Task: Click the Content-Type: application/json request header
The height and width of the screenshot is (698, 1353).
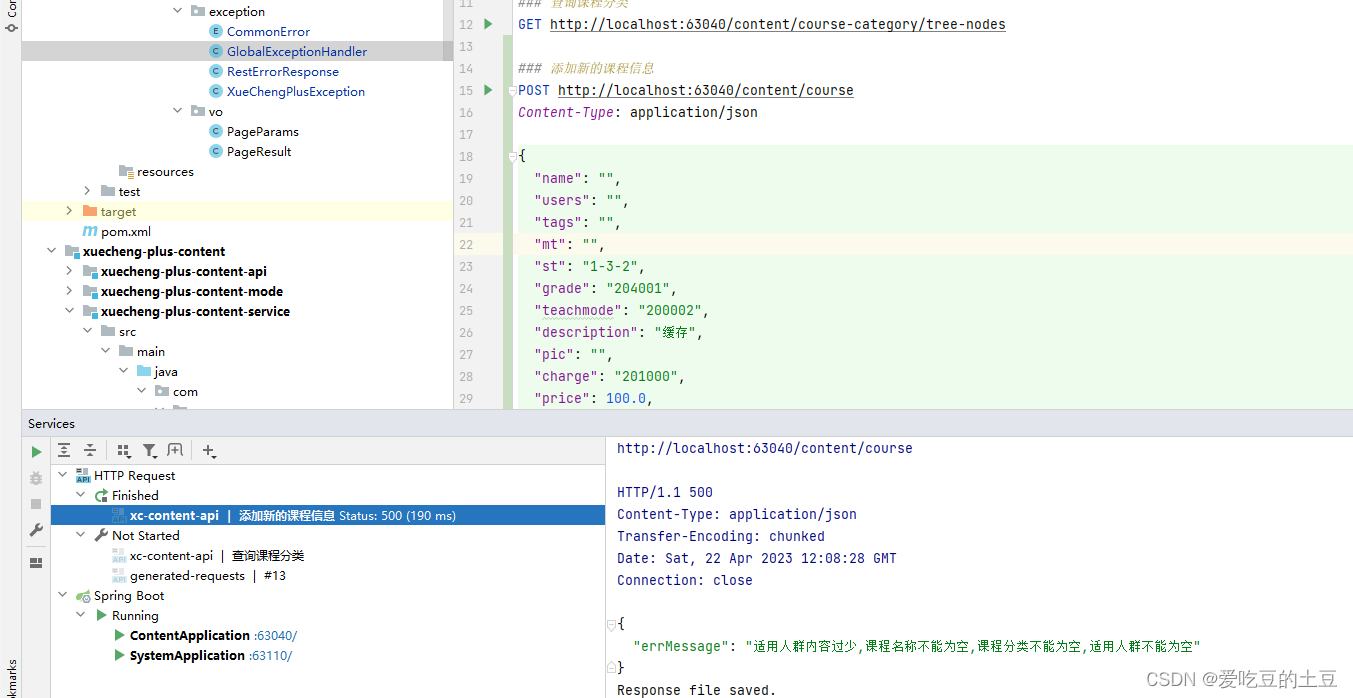Action: click(x=638, y=113)
